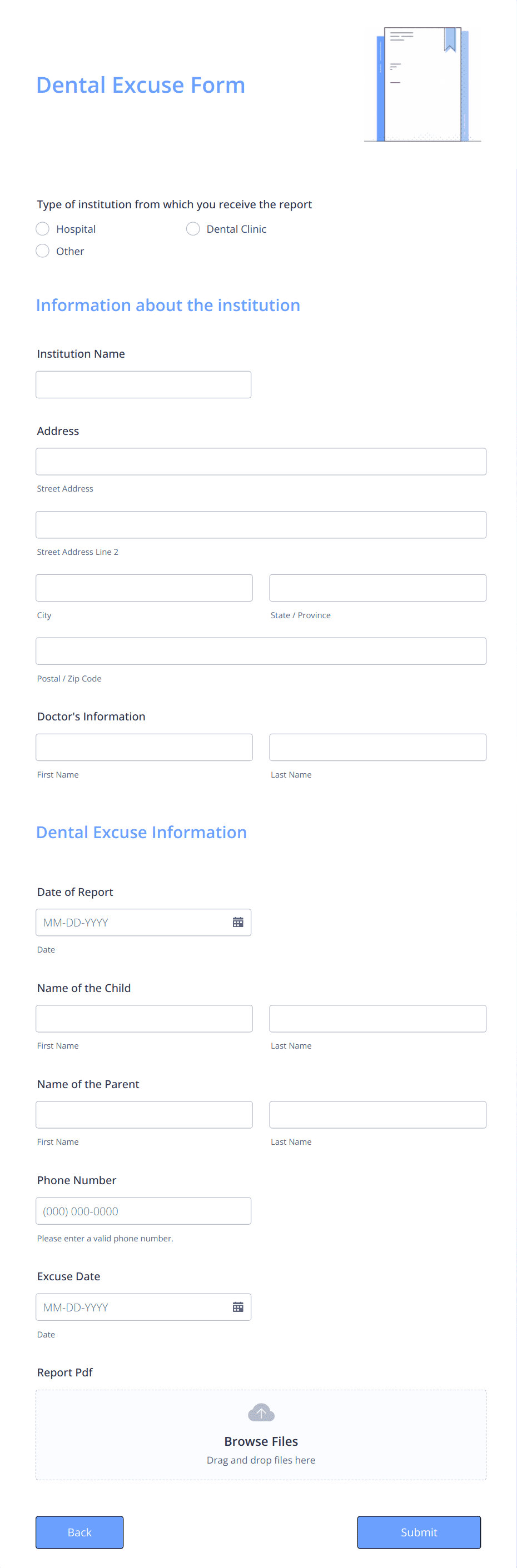Click the Back button
The width and height of the screenshot is (517, 1568).
79,1532
